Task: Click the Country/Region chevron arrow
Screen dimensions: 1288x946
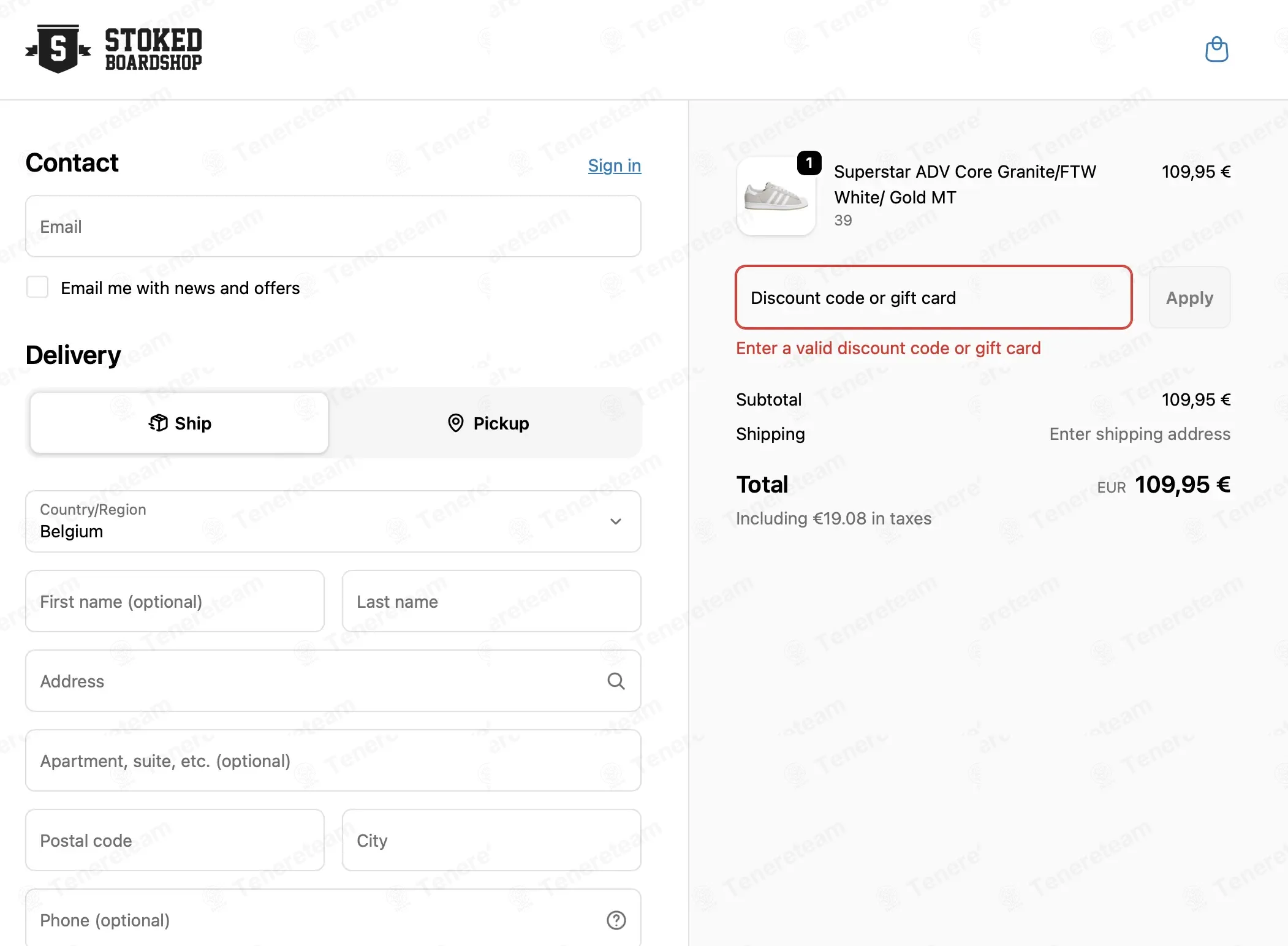Action: [x=616, y=521]
